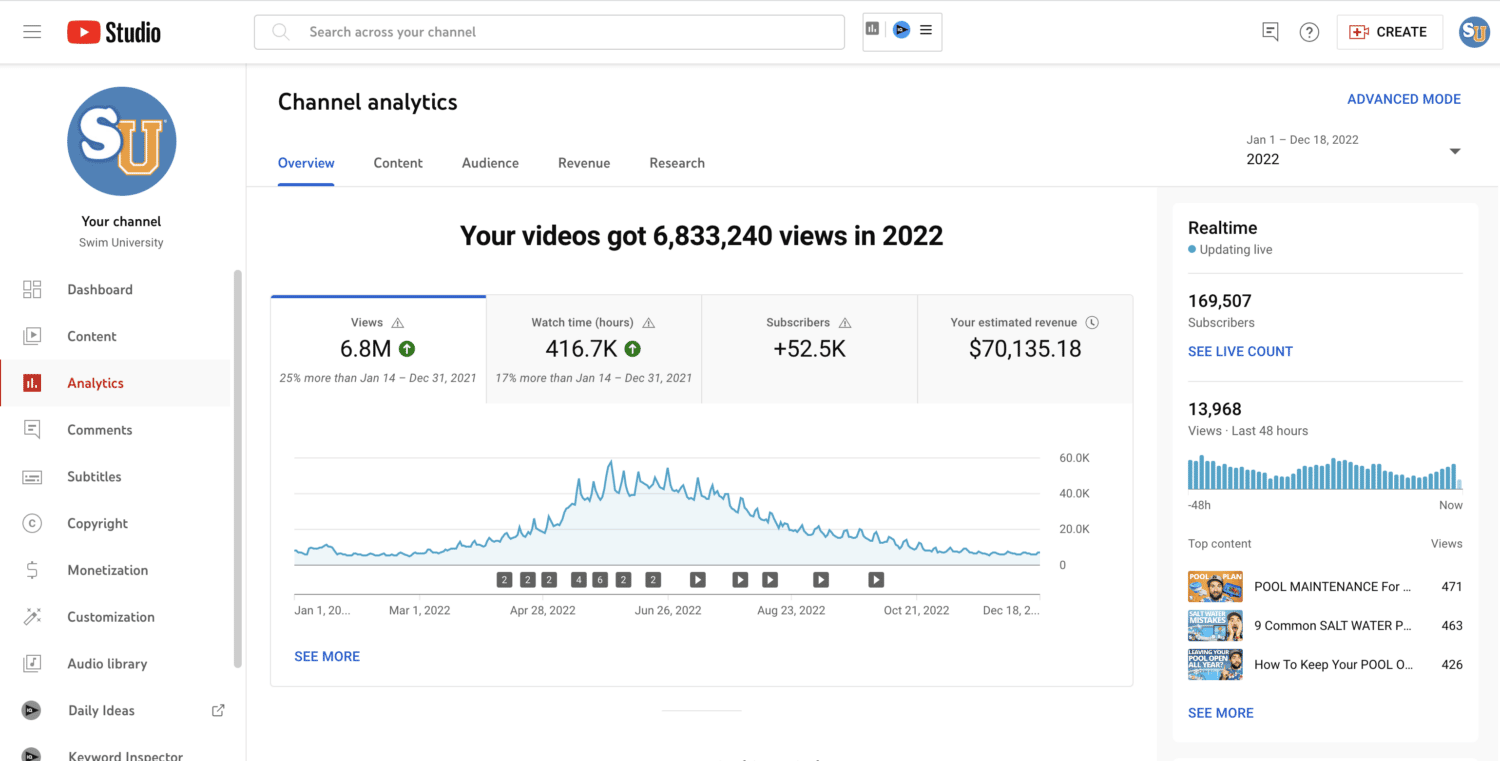Image resolution: width=1500 pixels, height=761 pixels.
Task: Click the Swim University channel logo in sidebar
Action: 122,141
